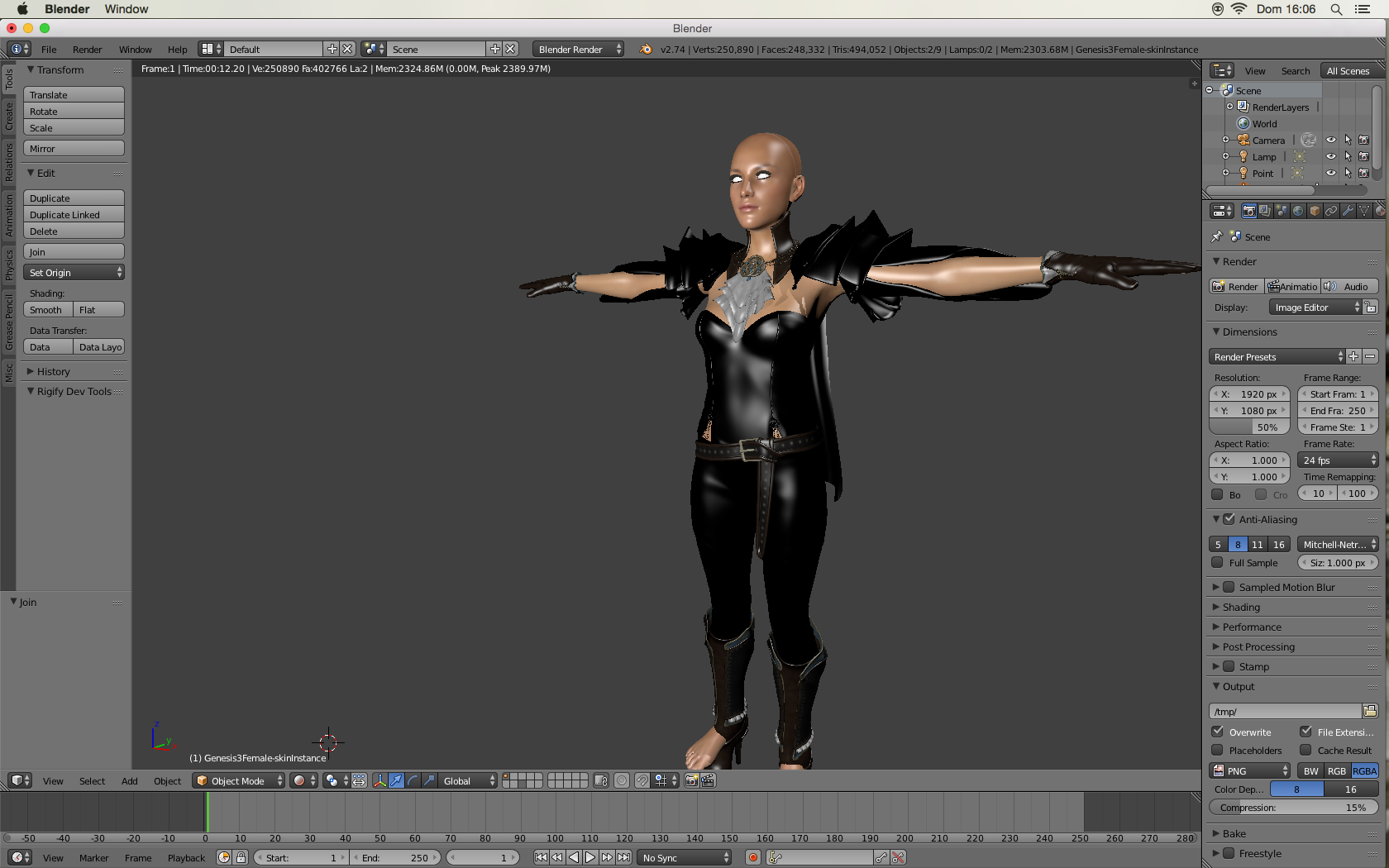
Task: Click the OpenGL render camera icon
Action: pyautogui.click(x=691, y=780)
